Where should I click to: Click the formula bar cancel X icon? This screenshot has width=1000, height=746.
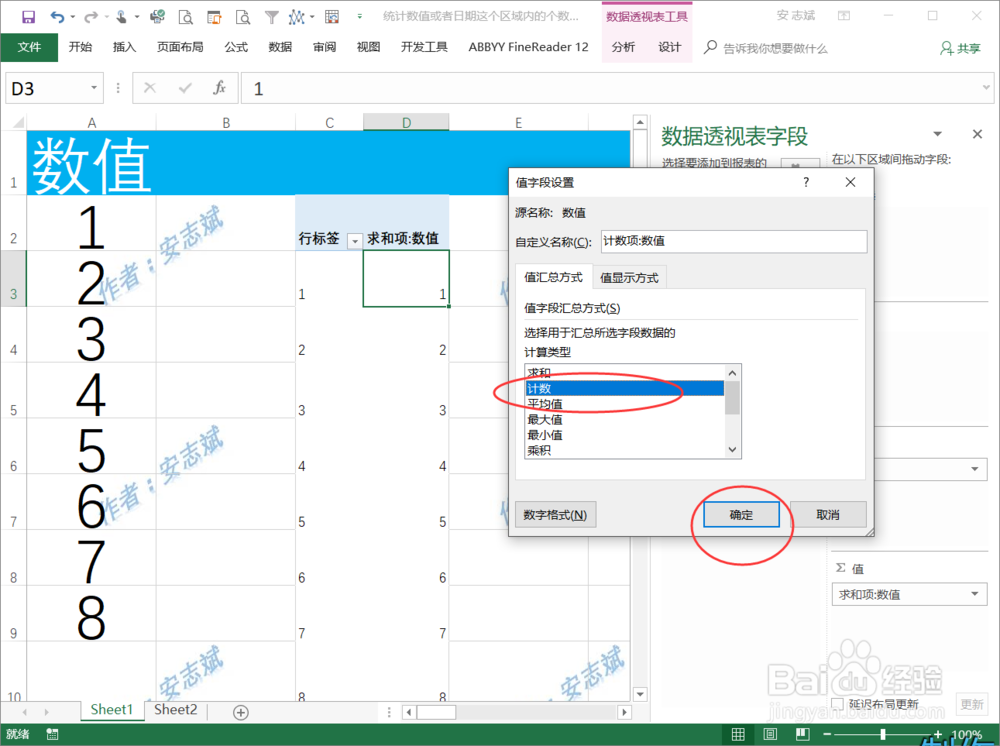tap(150, 88)
